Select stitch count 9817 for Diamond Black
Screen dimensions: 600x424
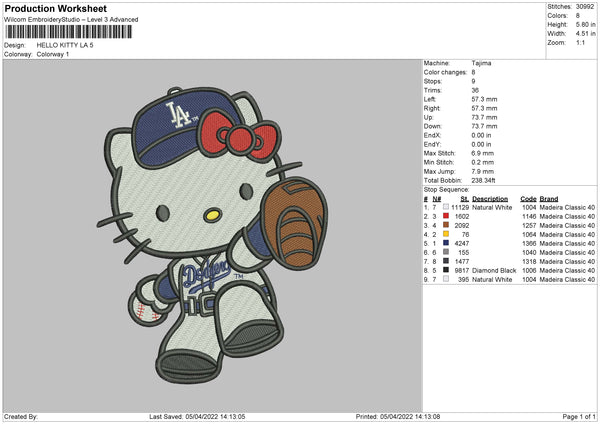pyautogui.click(x=462, y=271)
